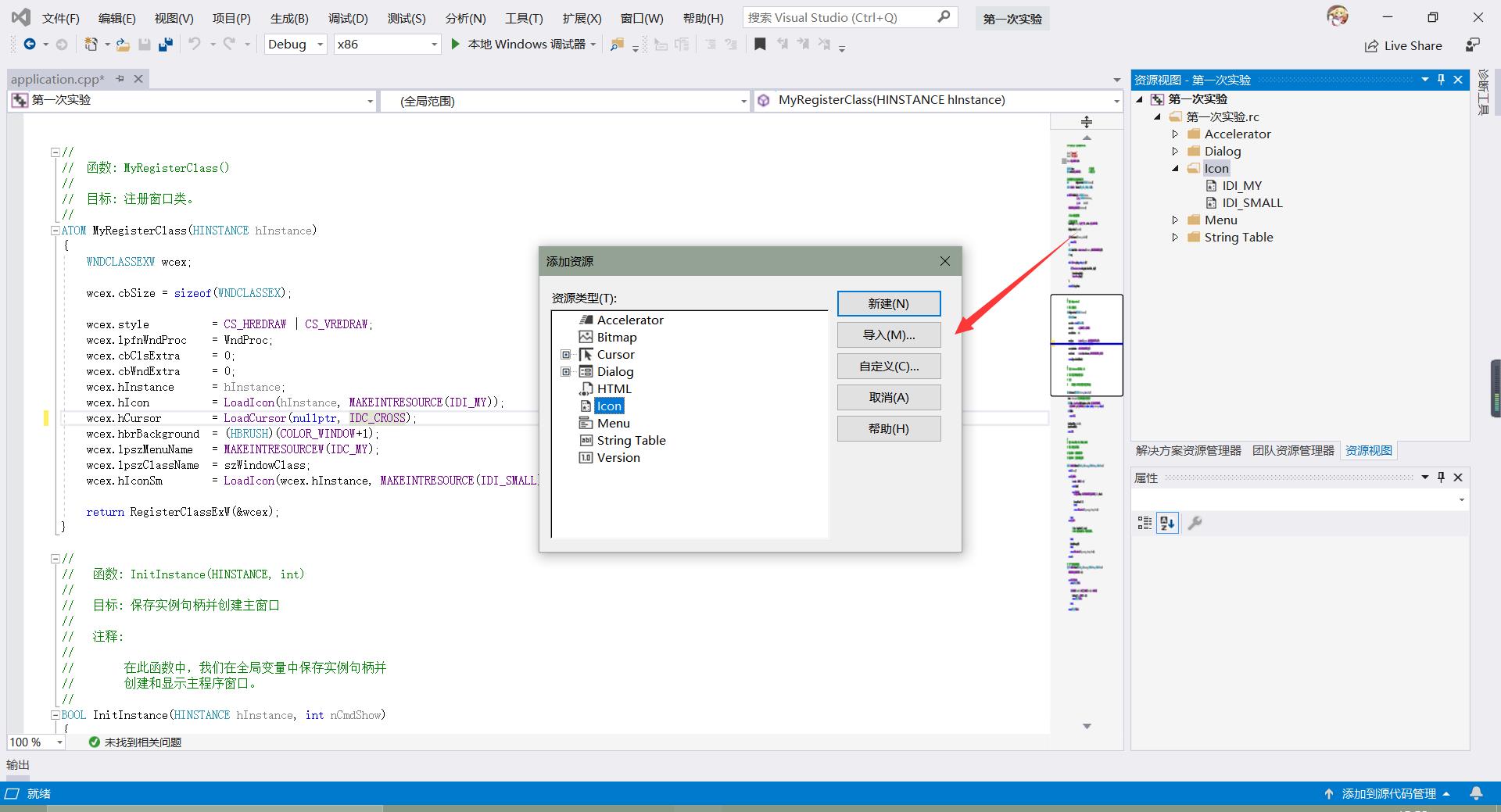Click the Navigate Backward arrow icon
Image resolution: width=1501 pixels, height=812 pixels.
(x=30, y=45)
